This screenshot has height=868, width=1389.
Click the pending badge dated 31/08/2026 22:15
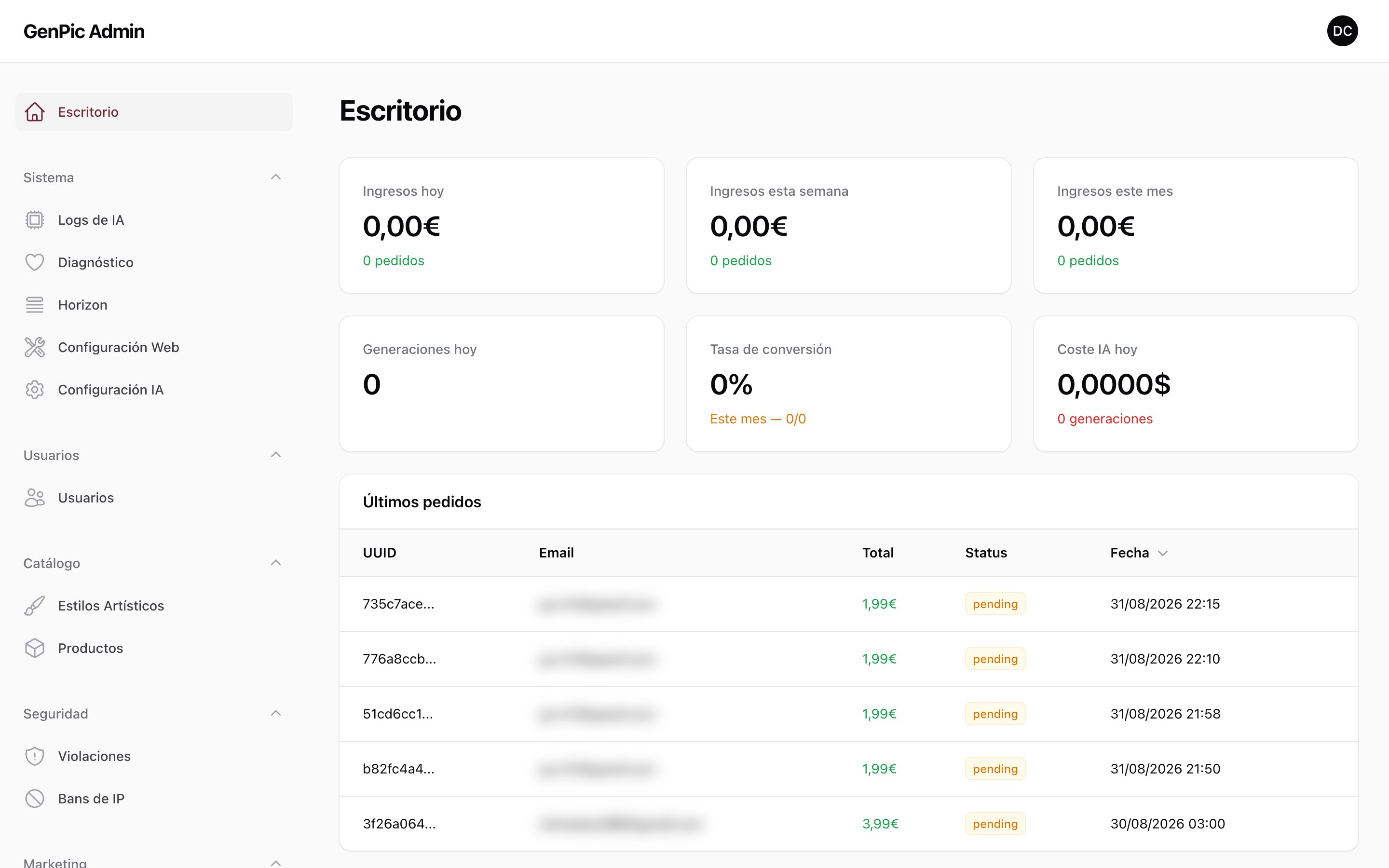[994, 604]
